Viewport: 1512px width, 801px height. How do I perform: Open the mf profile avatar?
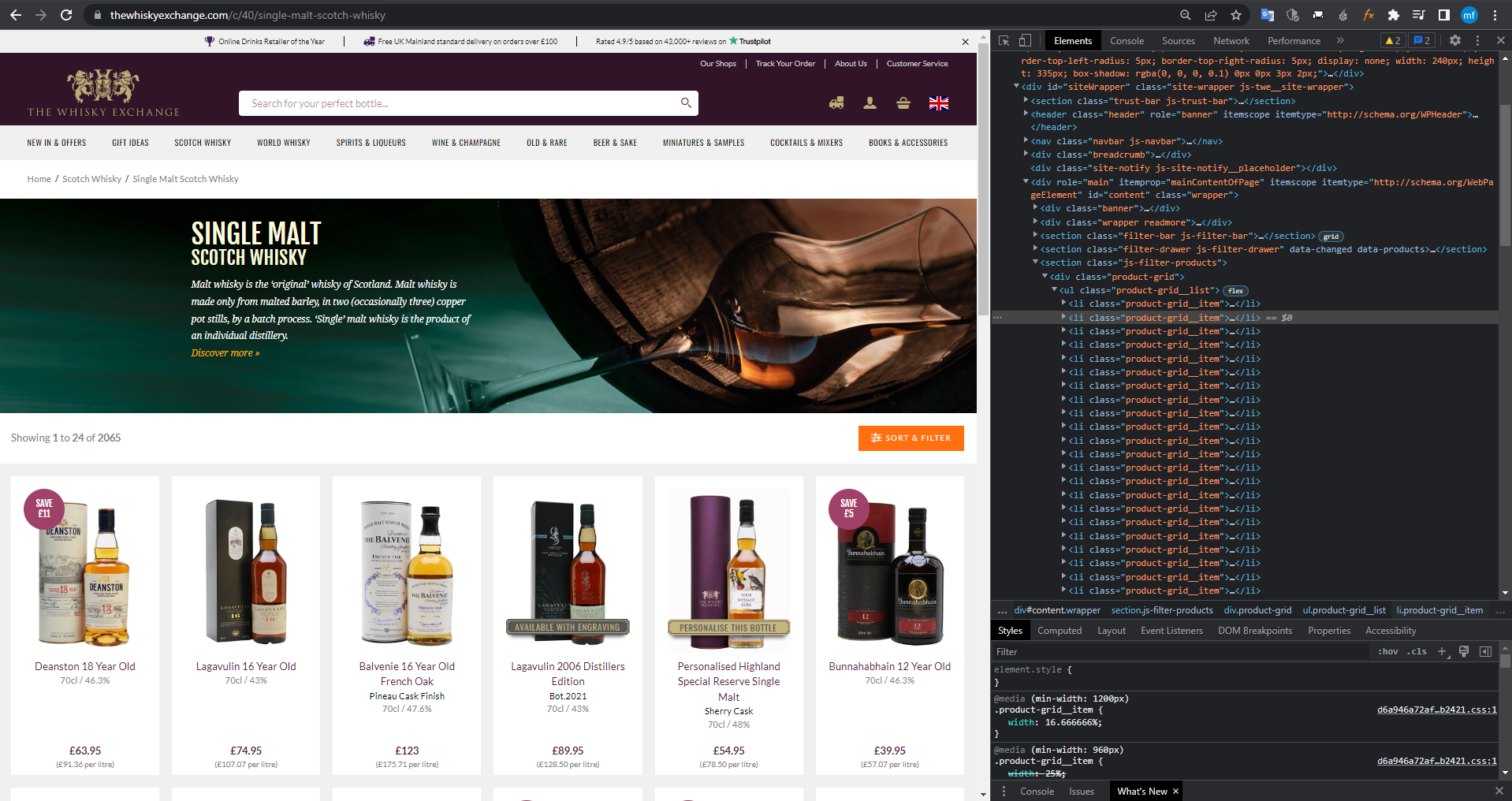pyautogui.click(x=1469, y=15)
